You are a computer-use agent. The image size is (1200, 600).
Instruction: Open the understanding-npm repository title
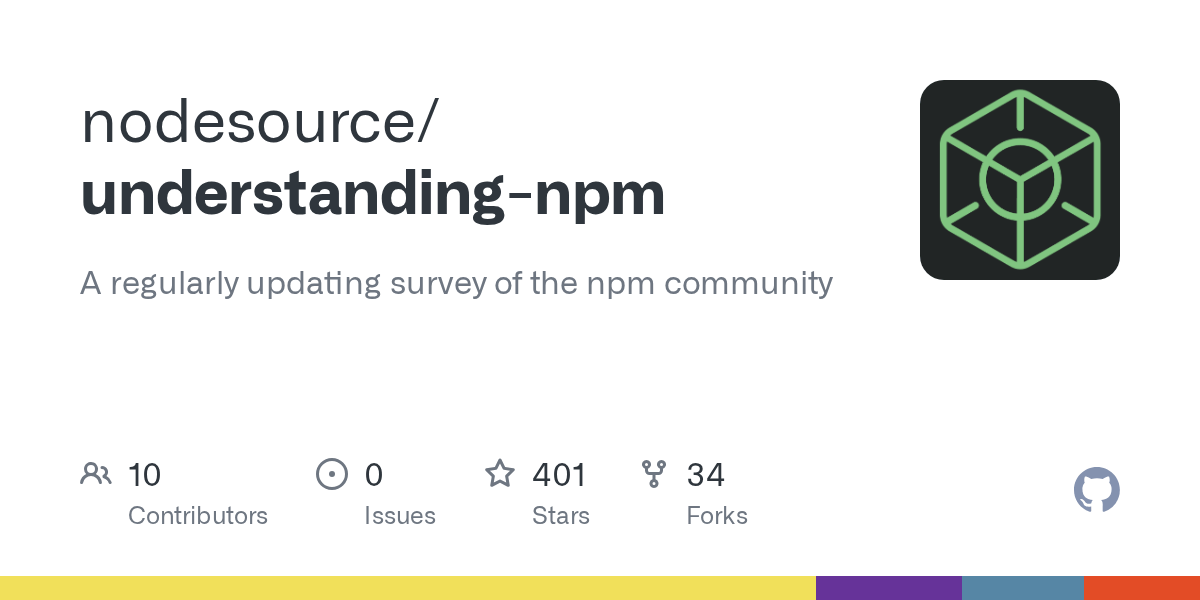click(x=373, y=194)
